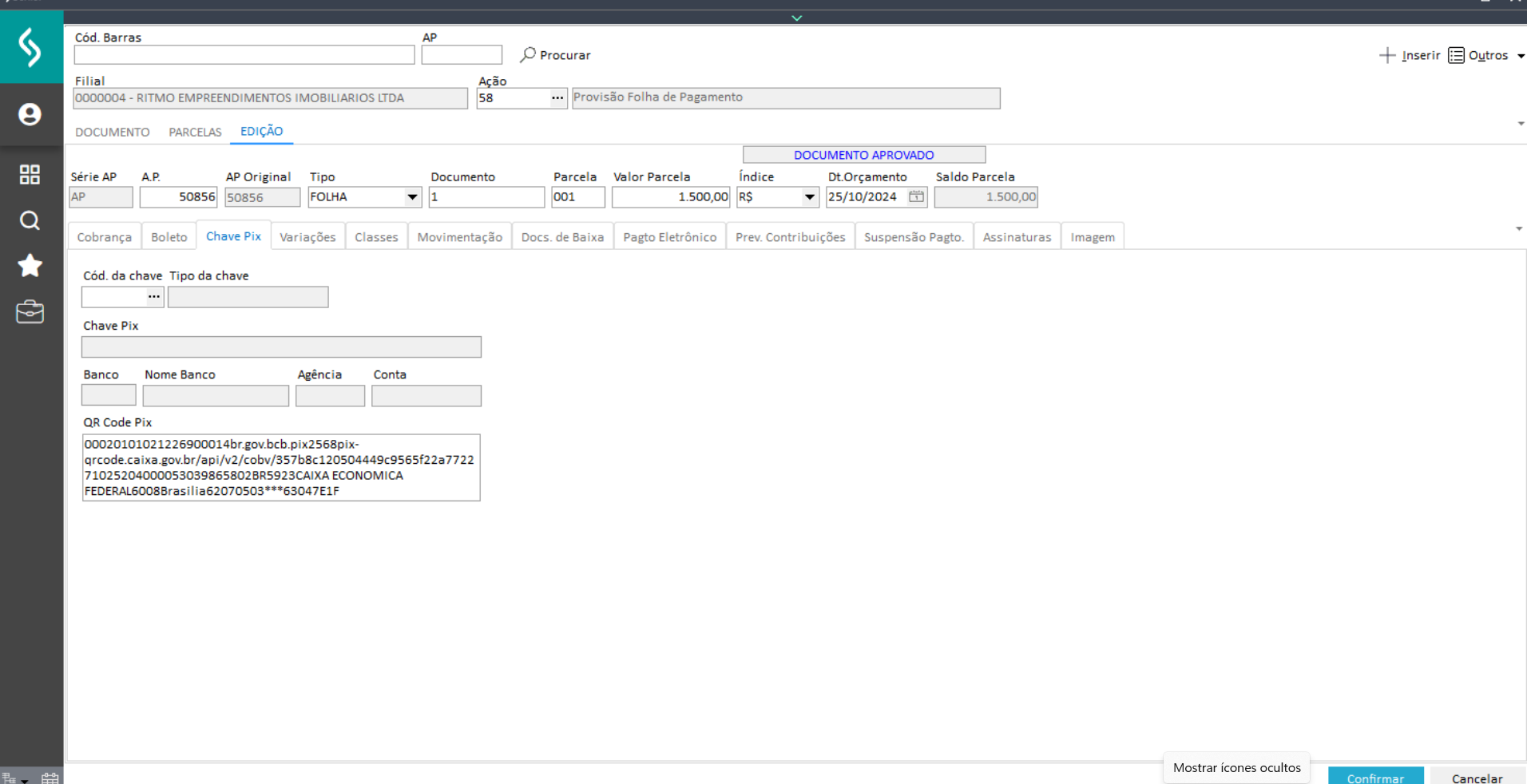
Task: Click the Confirmar button
Action: point(1375,776)
